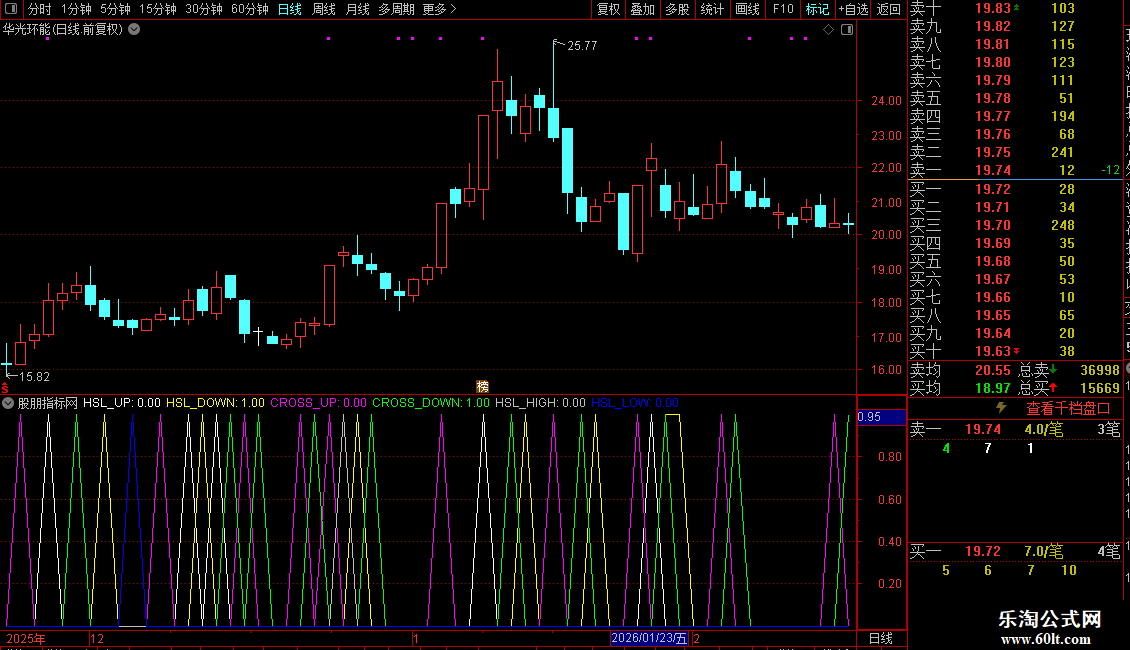Click the 统计 statistics button
Image resolution: width=1130 pixels, height=650 pixels.
[x=712, y=9]
